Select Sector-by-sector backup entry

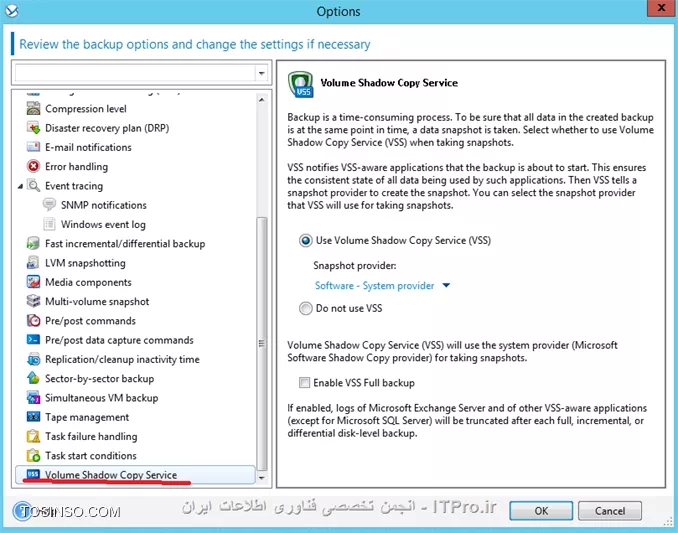pyautogui.click(x=99, y=379)
